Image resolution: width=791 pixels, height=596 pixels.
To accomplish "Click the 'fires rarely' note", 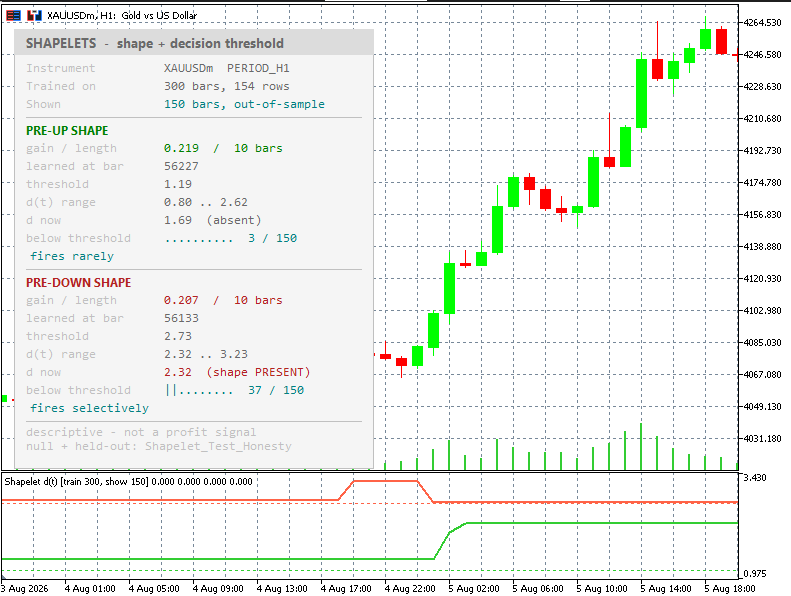I will click(x=72, y=256).
